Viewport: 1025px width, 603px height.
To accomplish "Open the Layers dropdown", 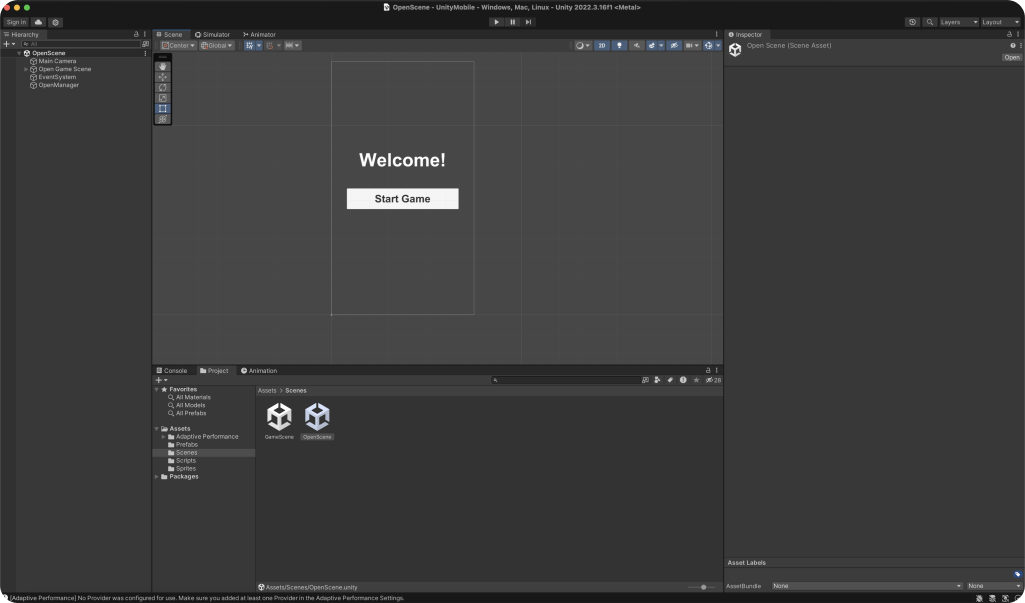I will click(x=958, y=22).
